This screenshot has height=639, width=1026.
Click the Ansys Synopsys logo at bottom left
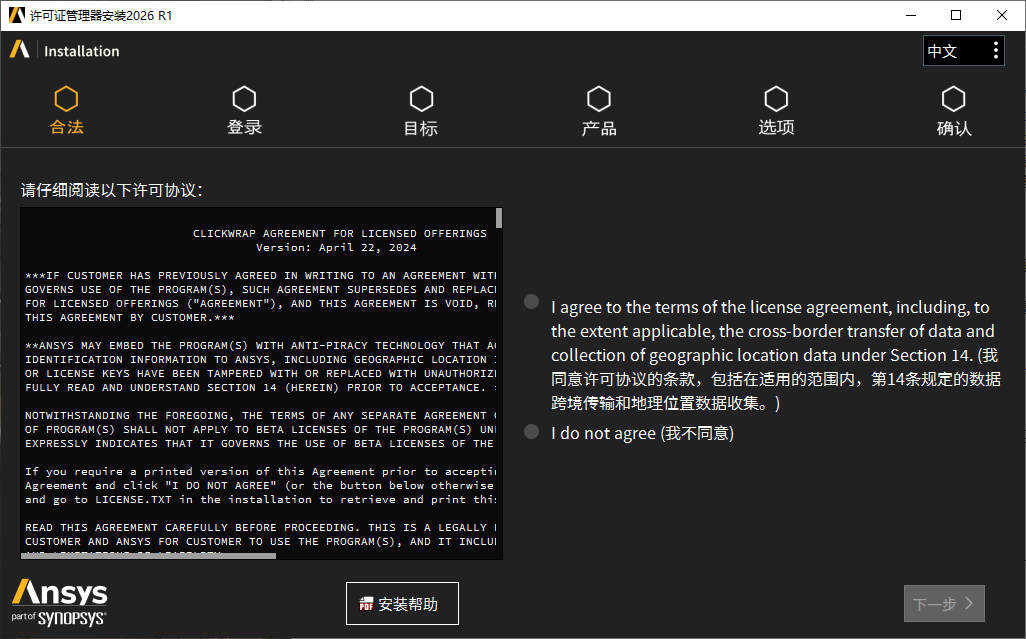[x=60, y=602]
